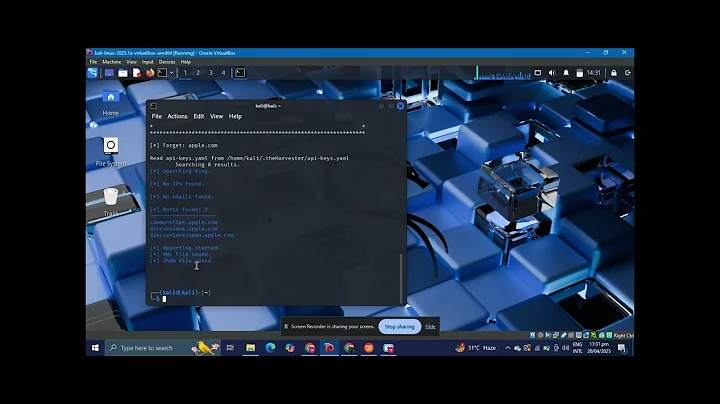The image size is (720, 404).
Task: Click Stop sharing button
Action: click(x=399, y=326)
